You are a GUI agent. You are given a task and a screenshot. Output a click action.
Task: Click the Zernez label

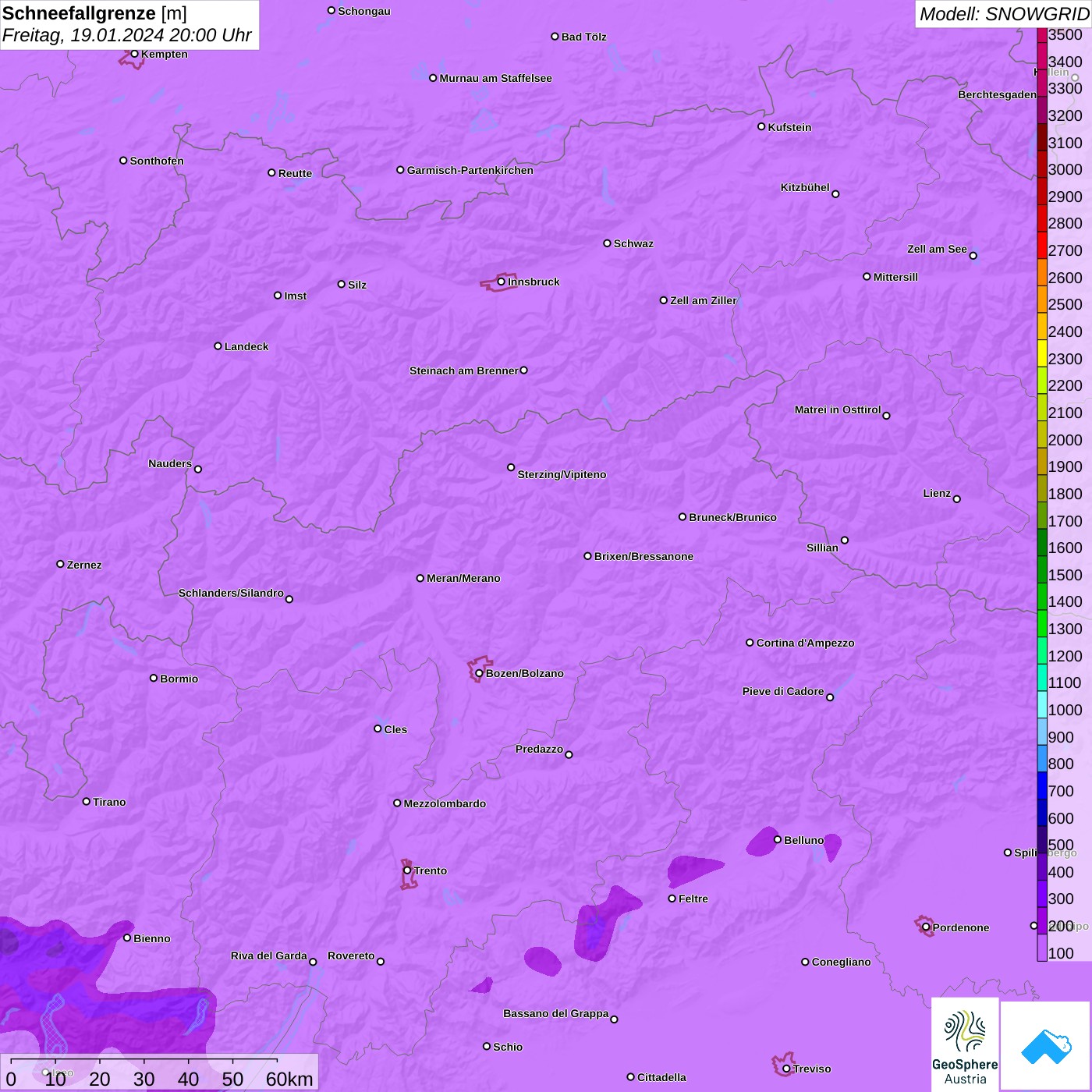[84, 565]
